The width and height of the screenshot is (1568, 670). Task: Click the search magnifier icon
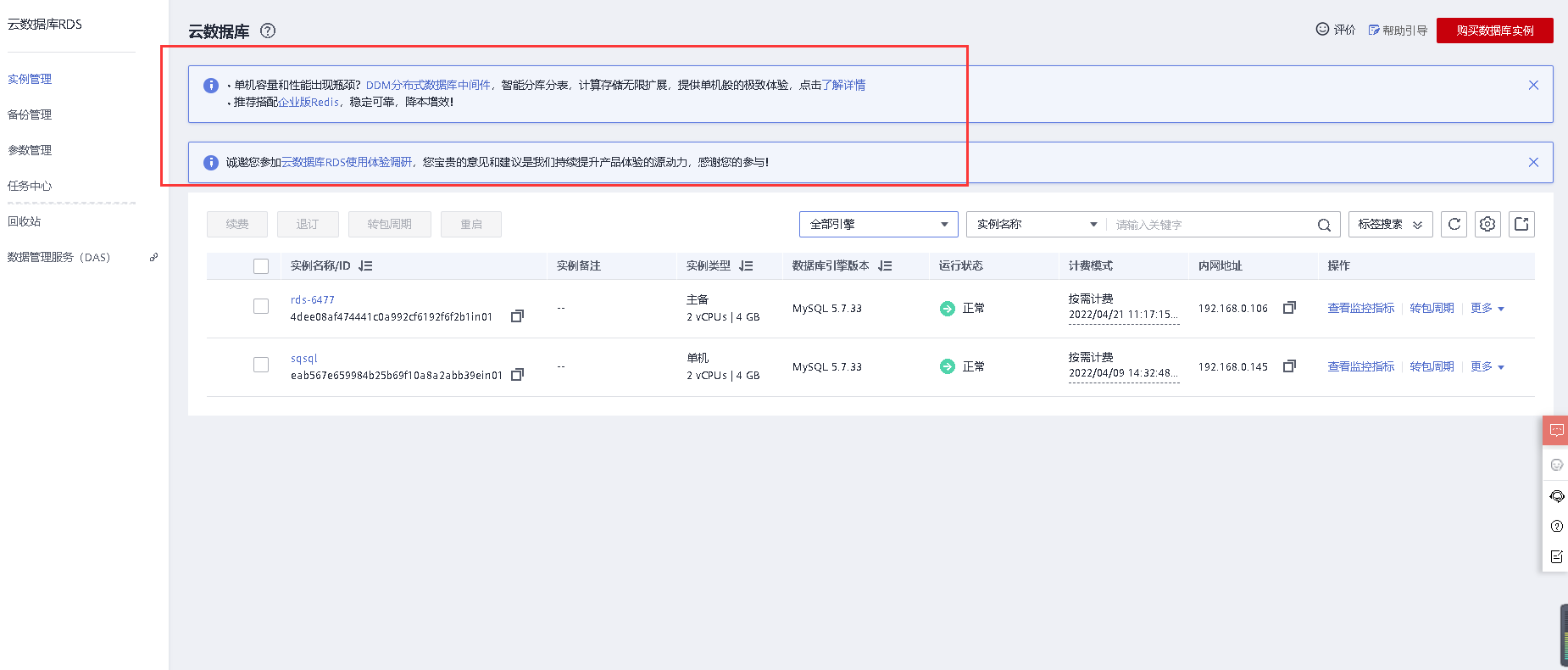click(1324, 225)
